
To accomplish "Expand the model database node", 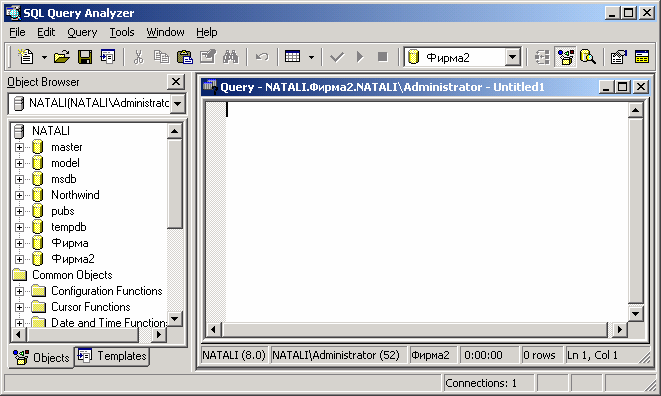I will click(x=19, y=163).
